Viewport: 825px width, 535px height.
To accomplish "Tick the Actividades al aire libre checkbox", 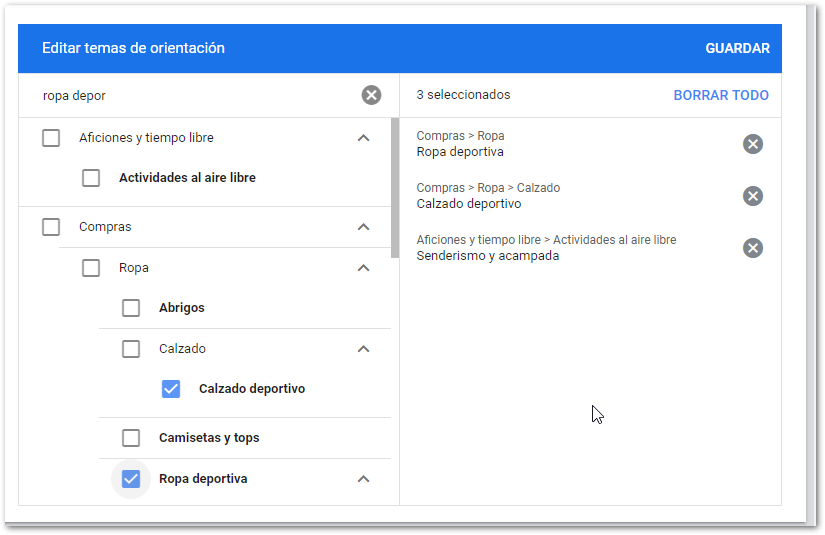I will [91, 178].
